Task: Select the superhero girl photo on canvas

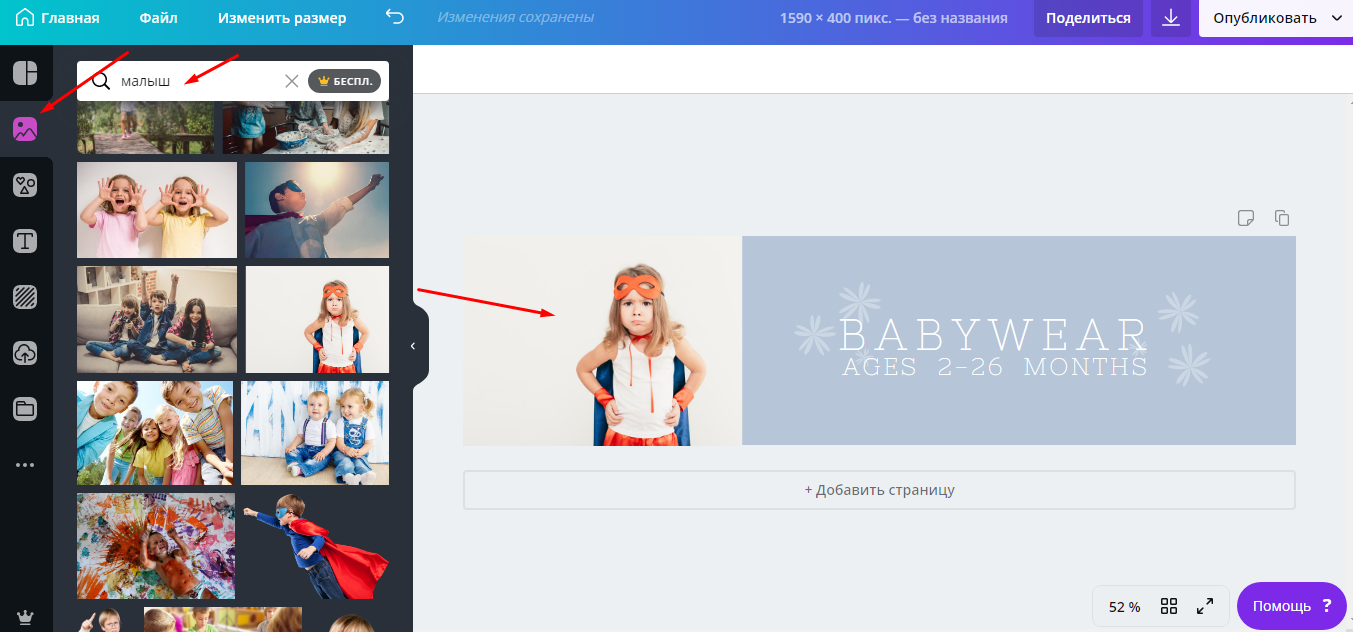Action: (x=602, y=341)
